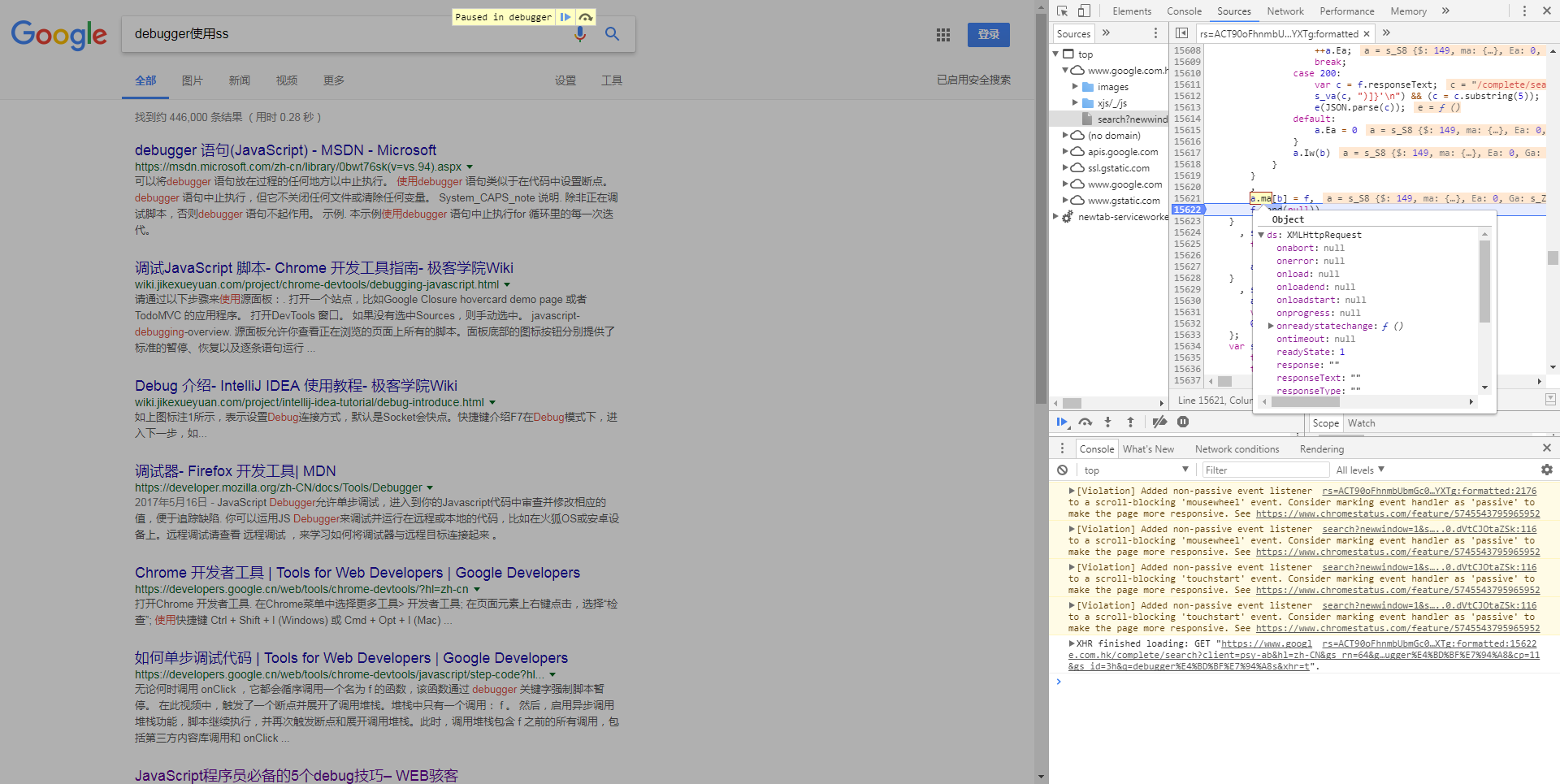The height and width of the screenshot is (784, 1560).
Task: Open the MSDN debugger 语句 search result
Action: click(285, 150)
